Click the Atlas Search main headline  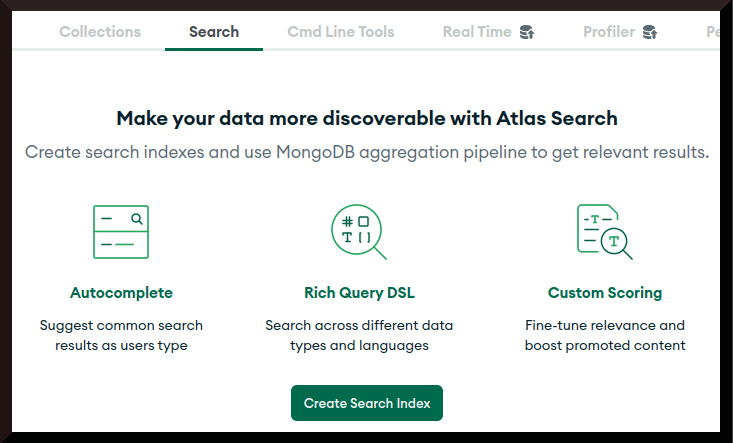367,118
